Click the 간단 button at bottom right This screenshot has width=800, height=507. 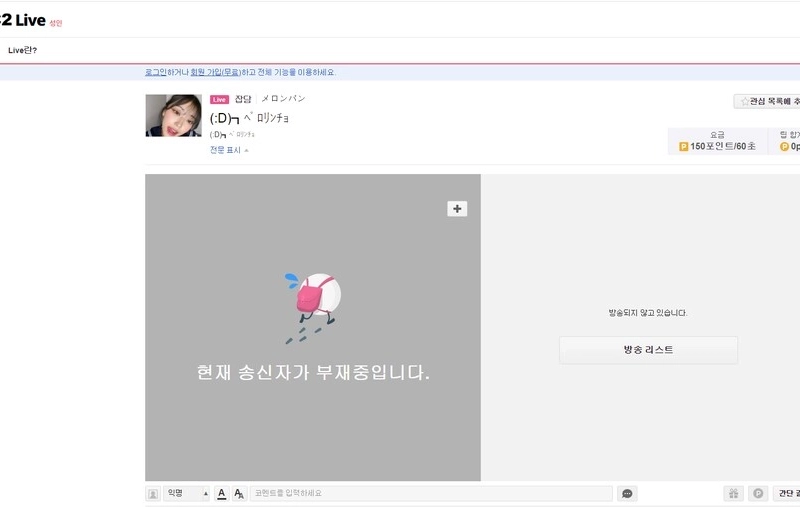click(787, 493)
